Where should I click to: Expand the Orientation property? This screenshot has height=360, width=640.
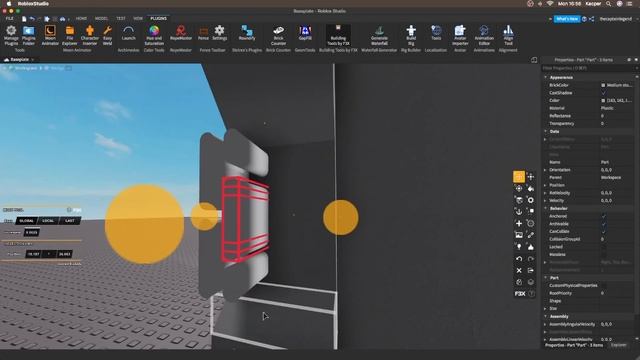(x=546, y=170)
